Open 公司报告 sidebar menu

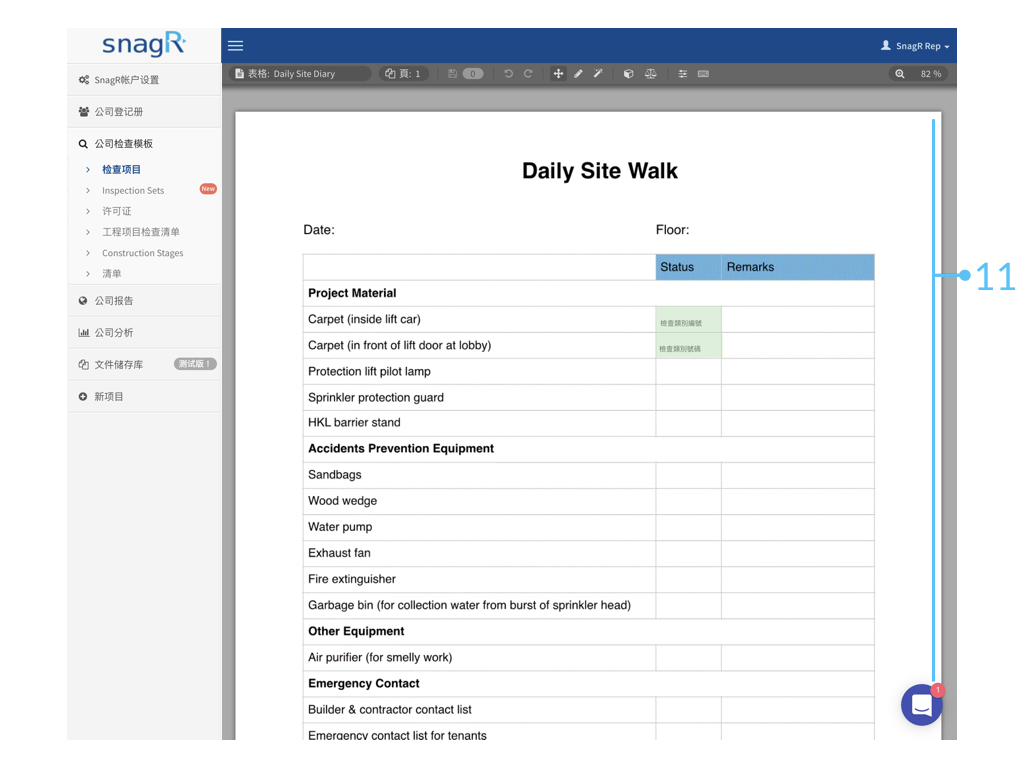click(x=144, y=300)
